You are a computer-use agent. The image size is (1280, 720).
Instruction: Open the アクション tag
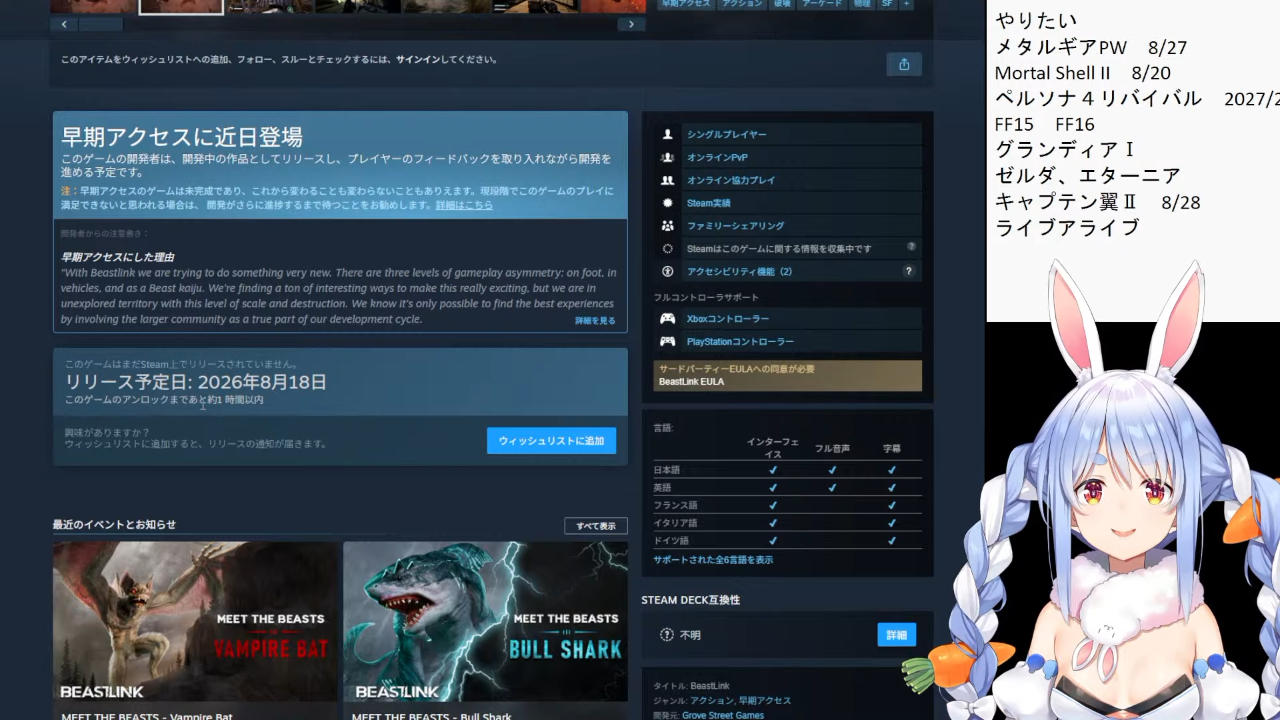742,4
